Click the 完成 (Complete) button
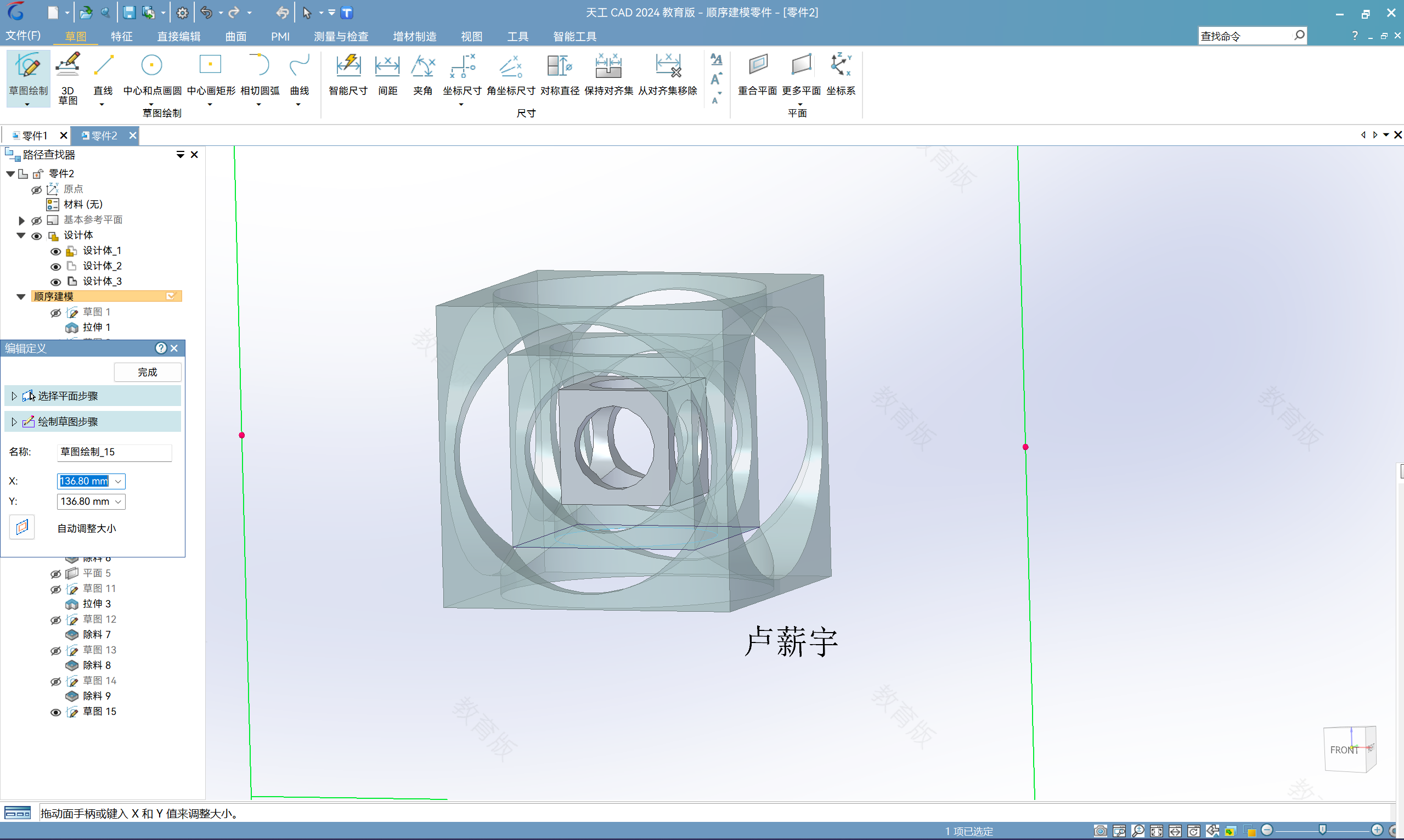This screenshot has width=1404, height=840. (148, 371)
